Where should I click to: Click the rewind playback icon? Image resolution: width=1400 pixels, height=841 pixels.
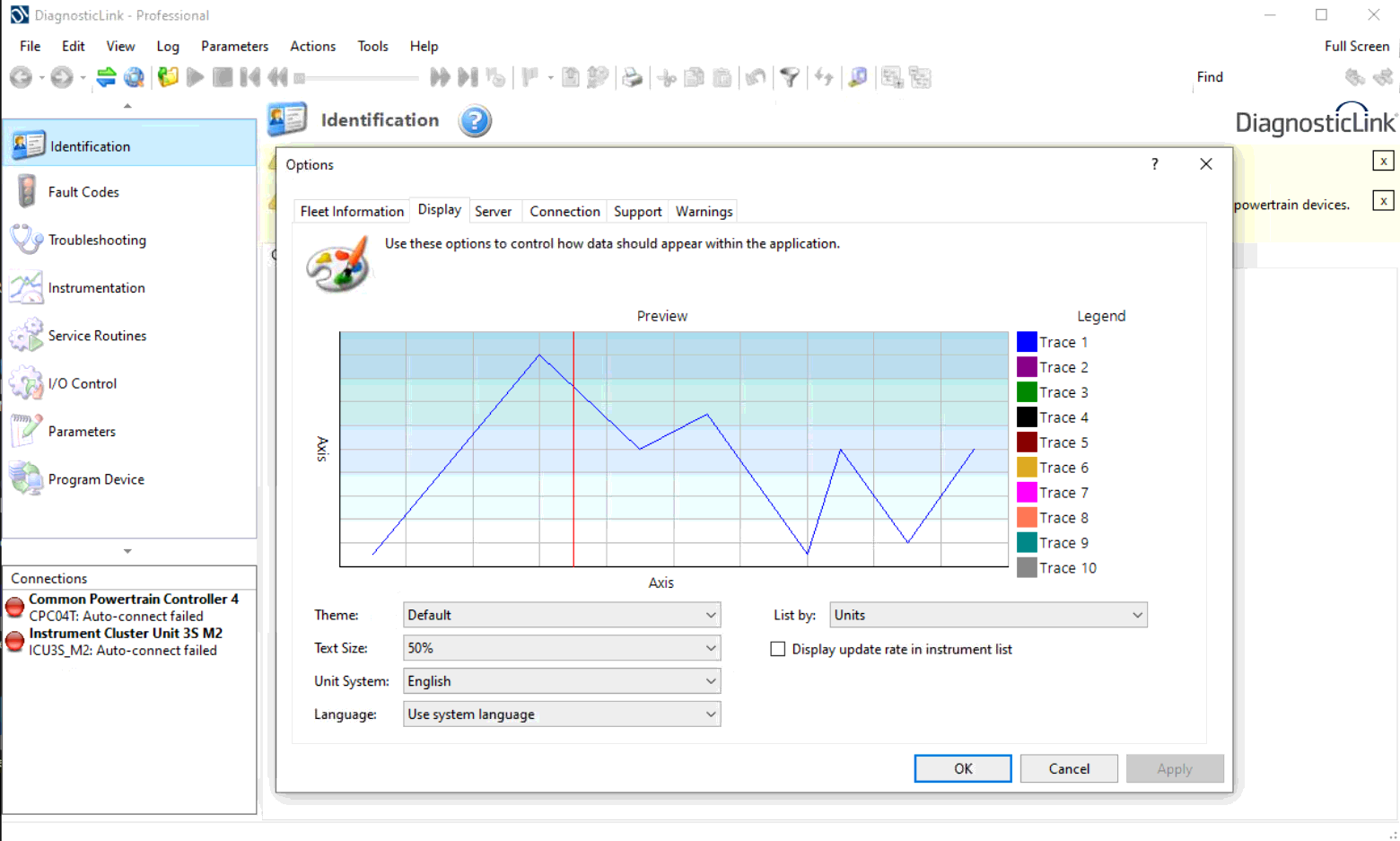278,78
